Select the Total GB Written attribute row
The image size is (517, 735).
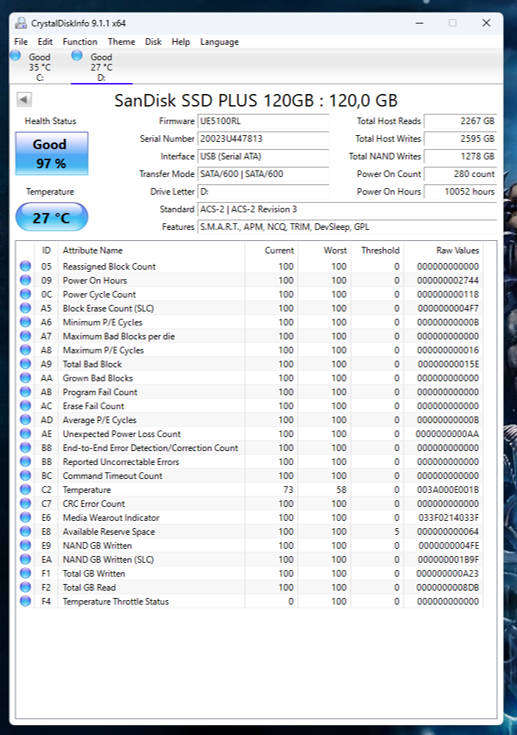click(x=249, y=573)
